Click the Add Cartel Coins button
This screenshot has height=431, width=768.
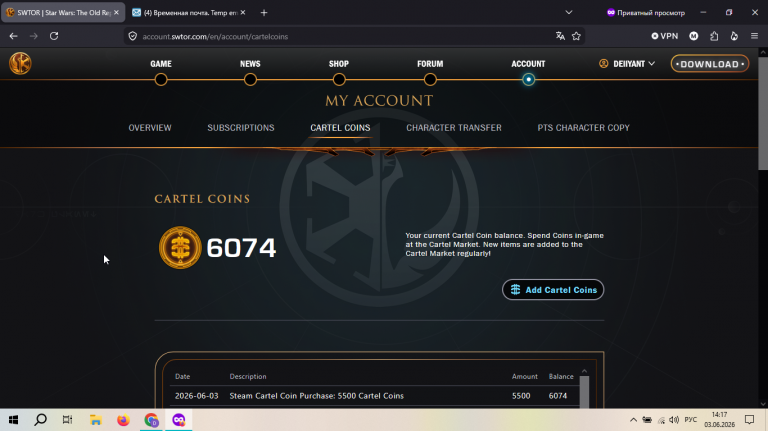pos(553,290)
